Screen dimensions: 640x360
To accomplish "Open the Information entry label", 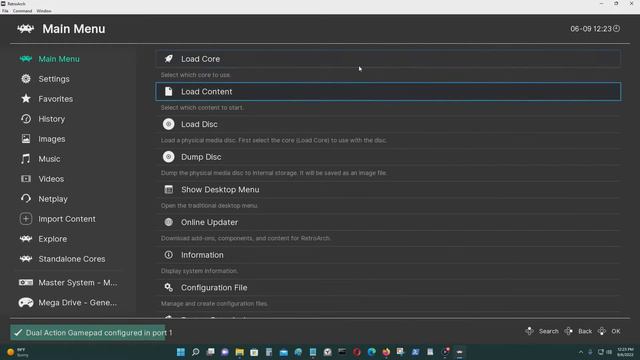I will pyautogui.click(x=202, y=255).
